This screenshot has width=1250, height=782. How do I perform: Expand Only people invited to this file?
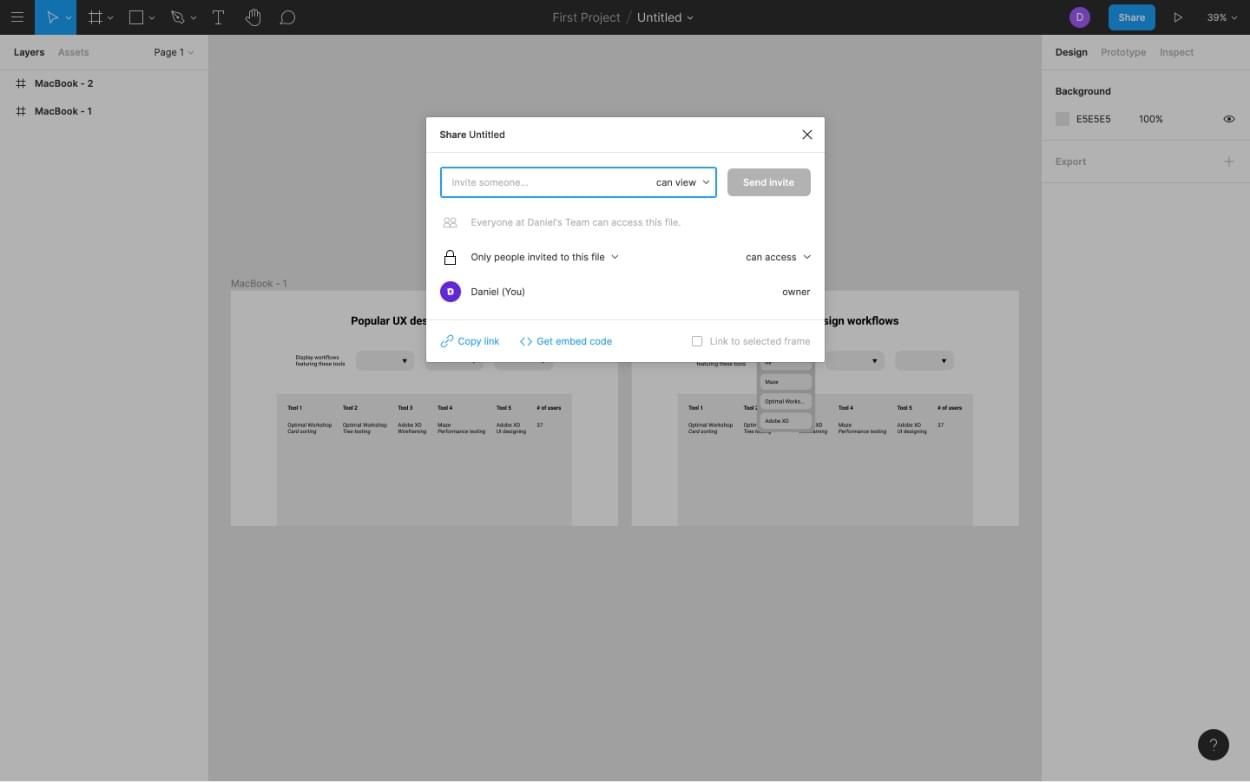[545, 257]
